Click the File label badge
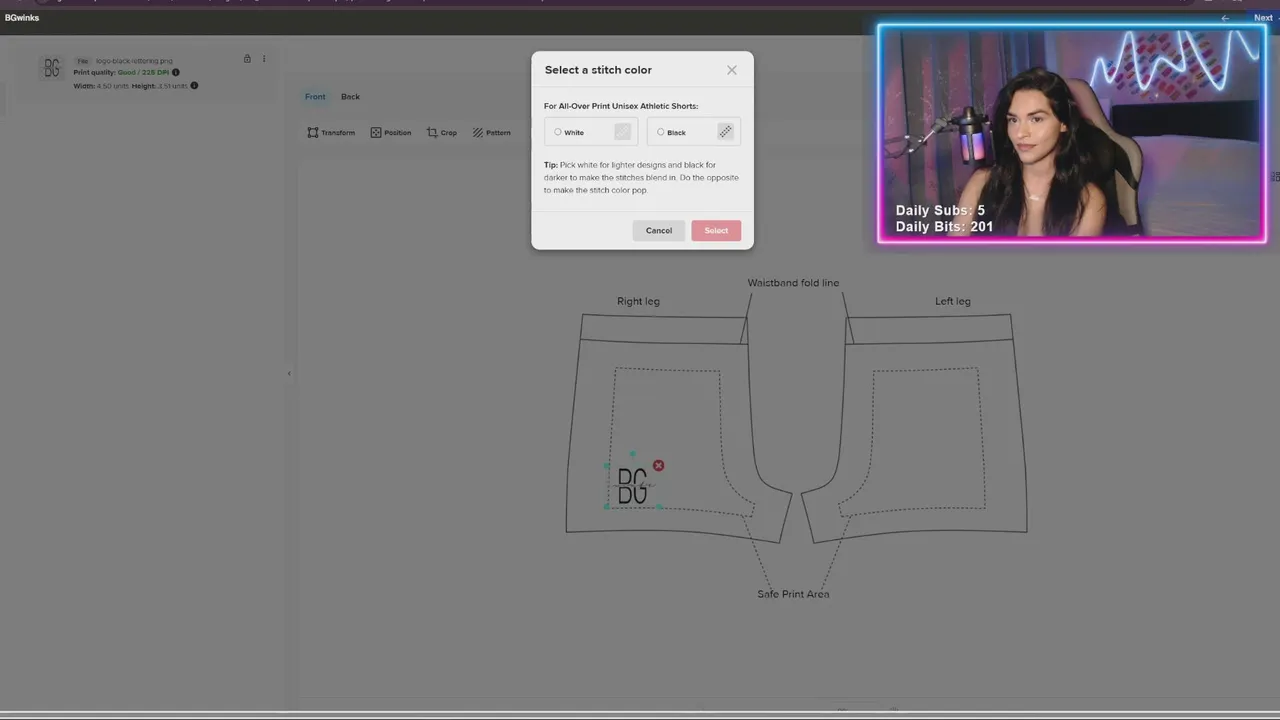This screenshot has height=720, width=1280. tap(83, 61)
